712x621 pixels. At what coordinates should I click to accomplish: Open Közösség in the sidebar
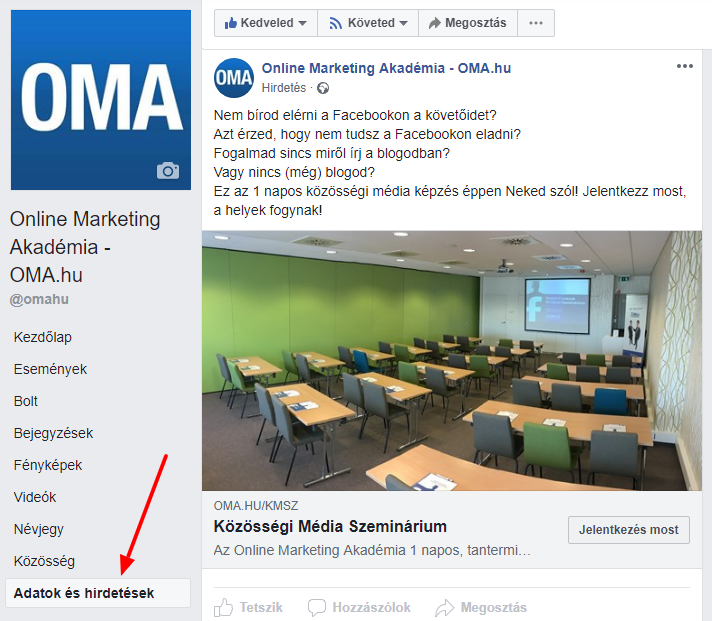44,561
